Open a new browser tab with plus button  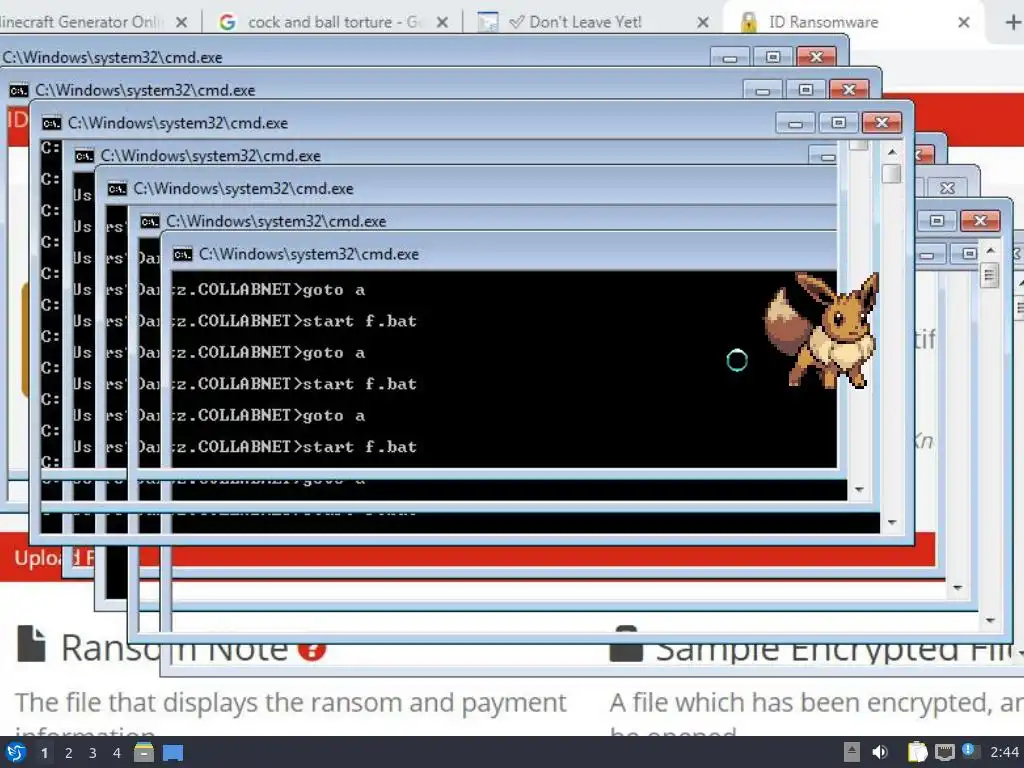1013,22
